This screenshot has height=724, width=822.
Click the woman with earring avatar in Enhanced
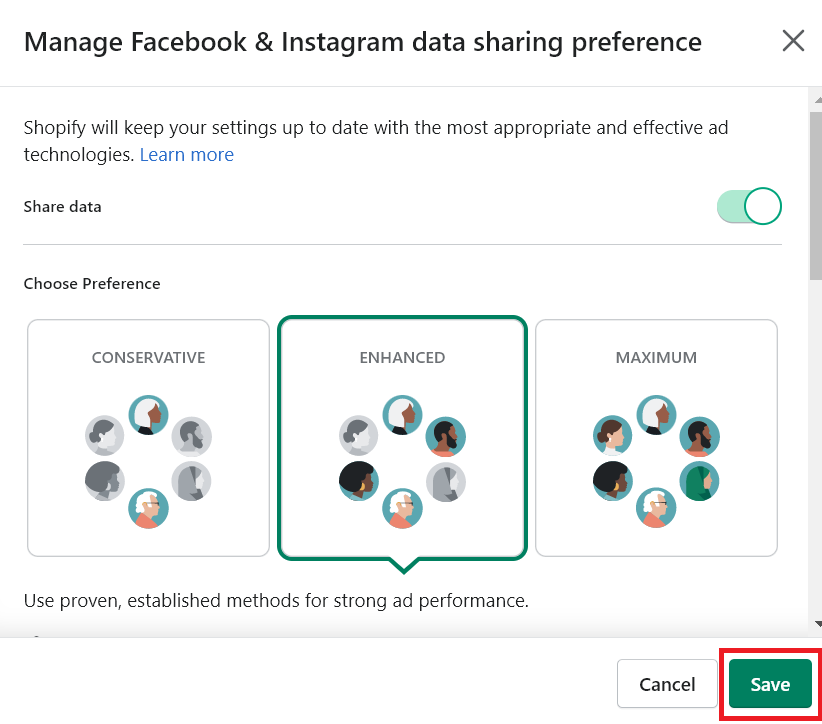click(x=359, y=481)
